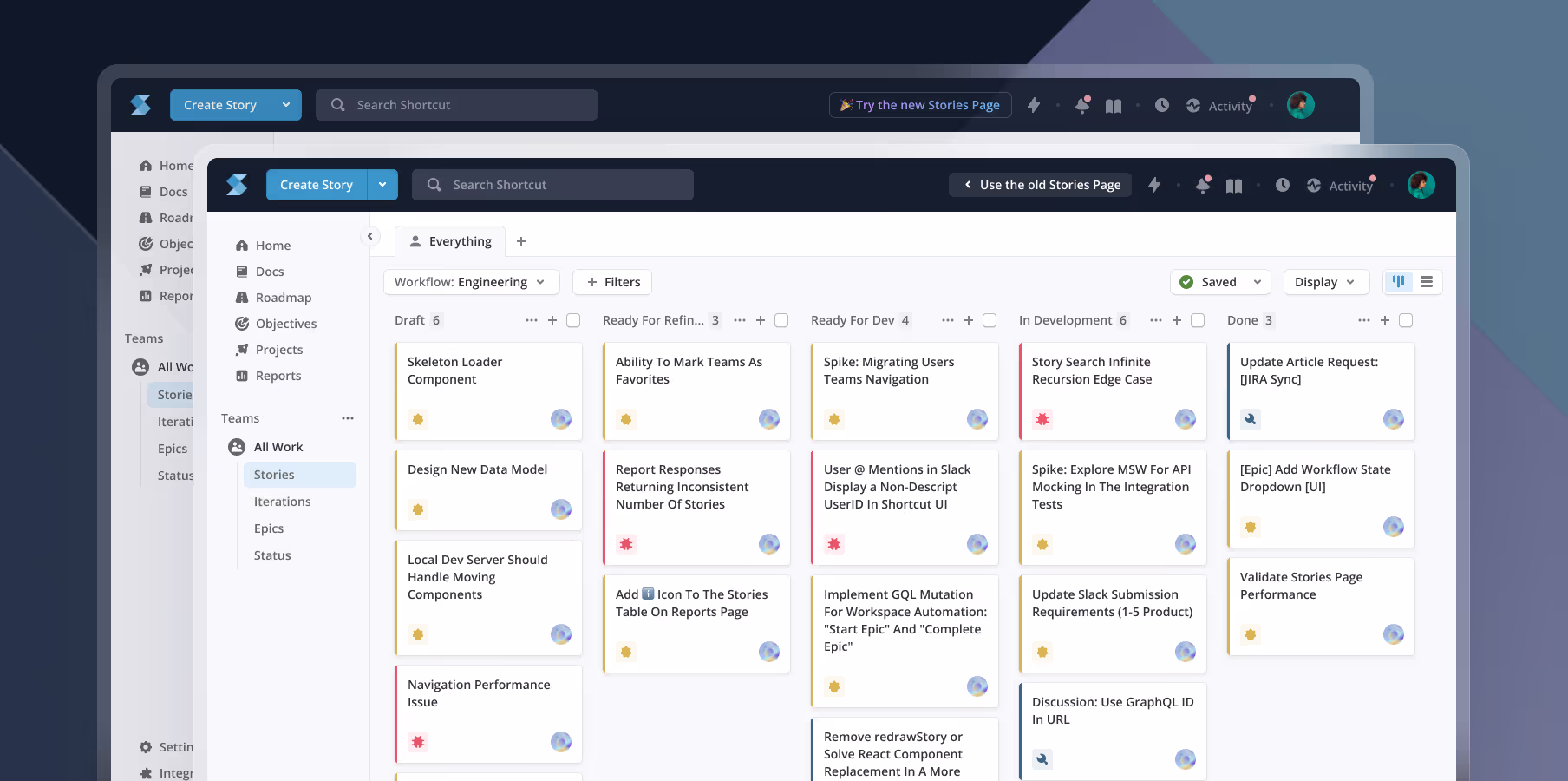The image size is (1568, 781).
Task: Go to Home in front sidebar
Action: pyautogui.click(x=273, y=246)
